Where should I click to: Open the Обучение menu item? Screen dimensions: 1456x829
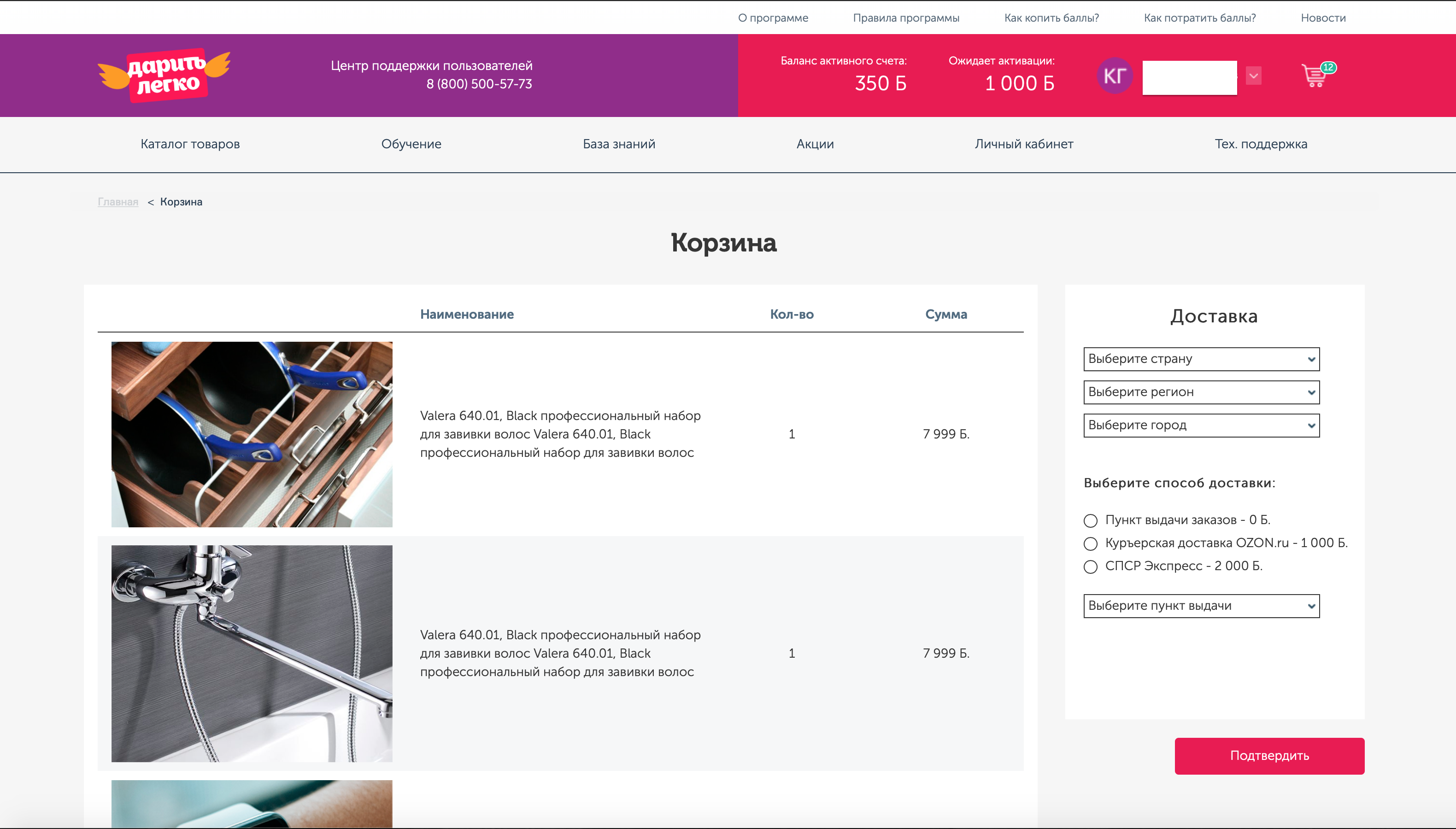pos(411,144)
